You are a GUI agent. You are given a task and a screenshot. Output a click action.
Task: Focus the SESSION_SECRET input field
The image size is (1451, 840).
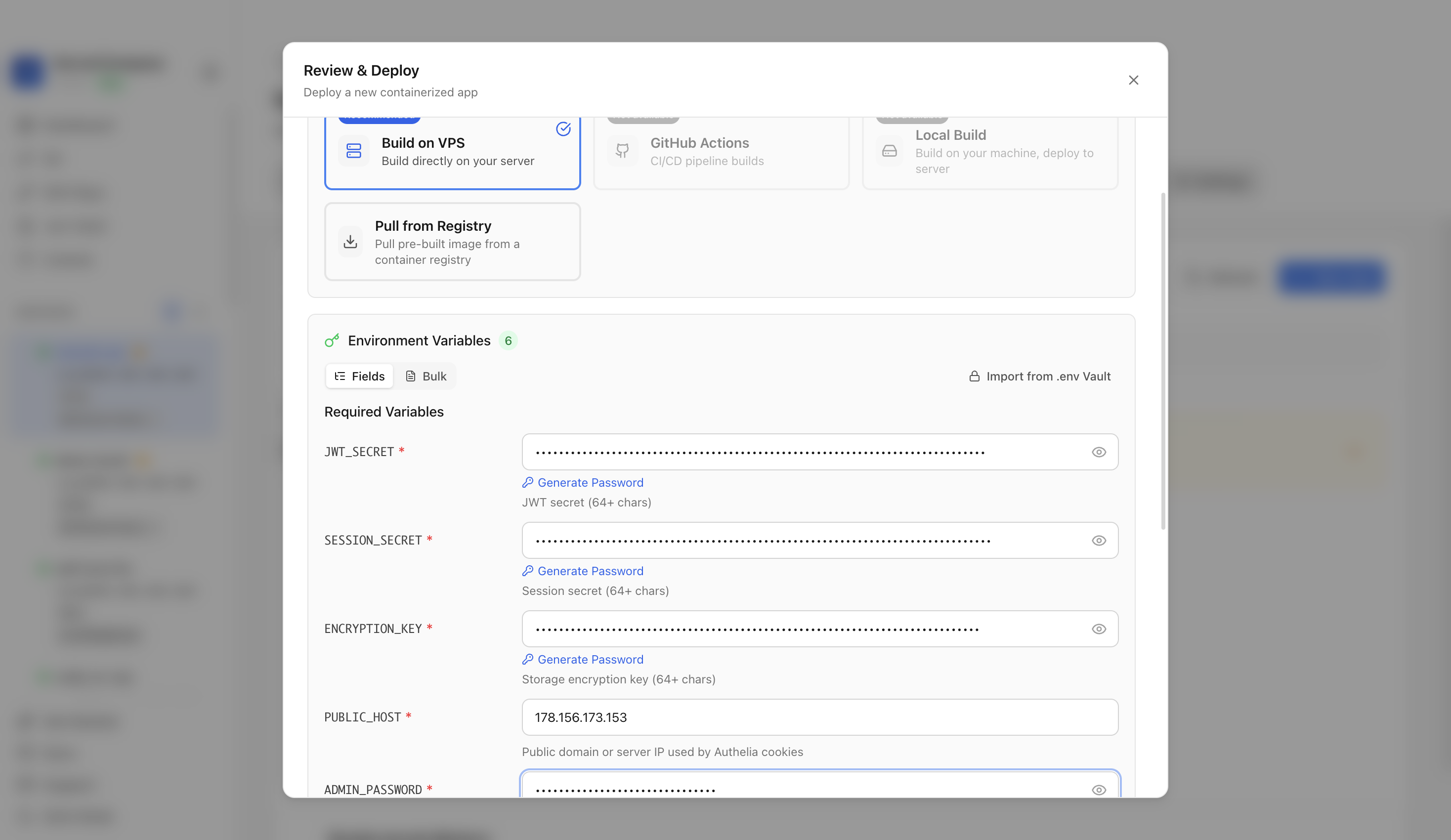pos(820,541)
